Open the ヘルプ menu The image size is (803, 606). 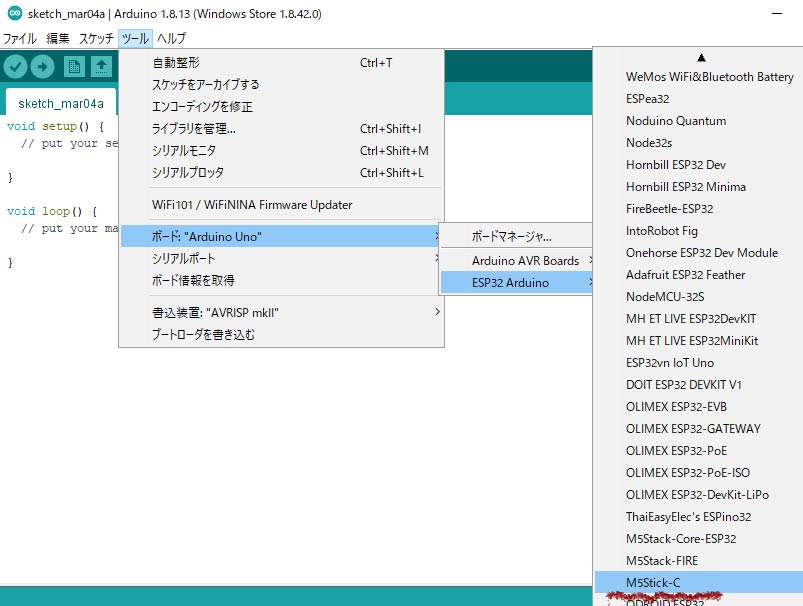point(171,38)
